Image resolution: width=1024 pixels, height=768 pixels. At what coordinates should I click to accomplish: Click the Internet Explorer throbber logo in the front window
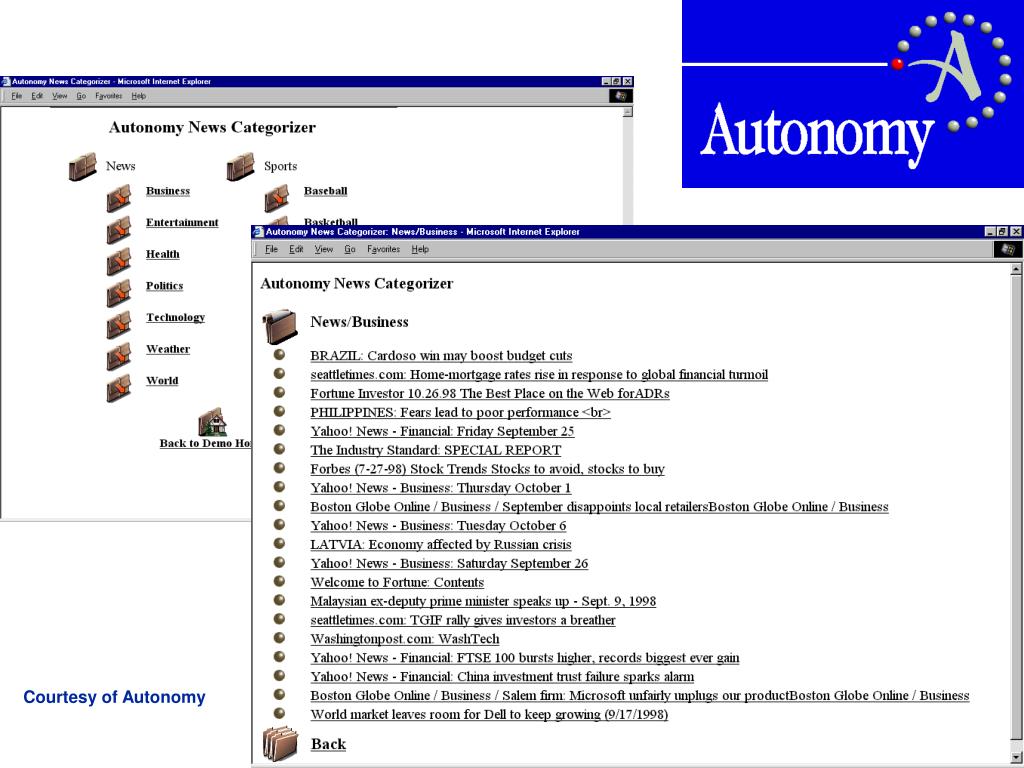[1007, 249]
